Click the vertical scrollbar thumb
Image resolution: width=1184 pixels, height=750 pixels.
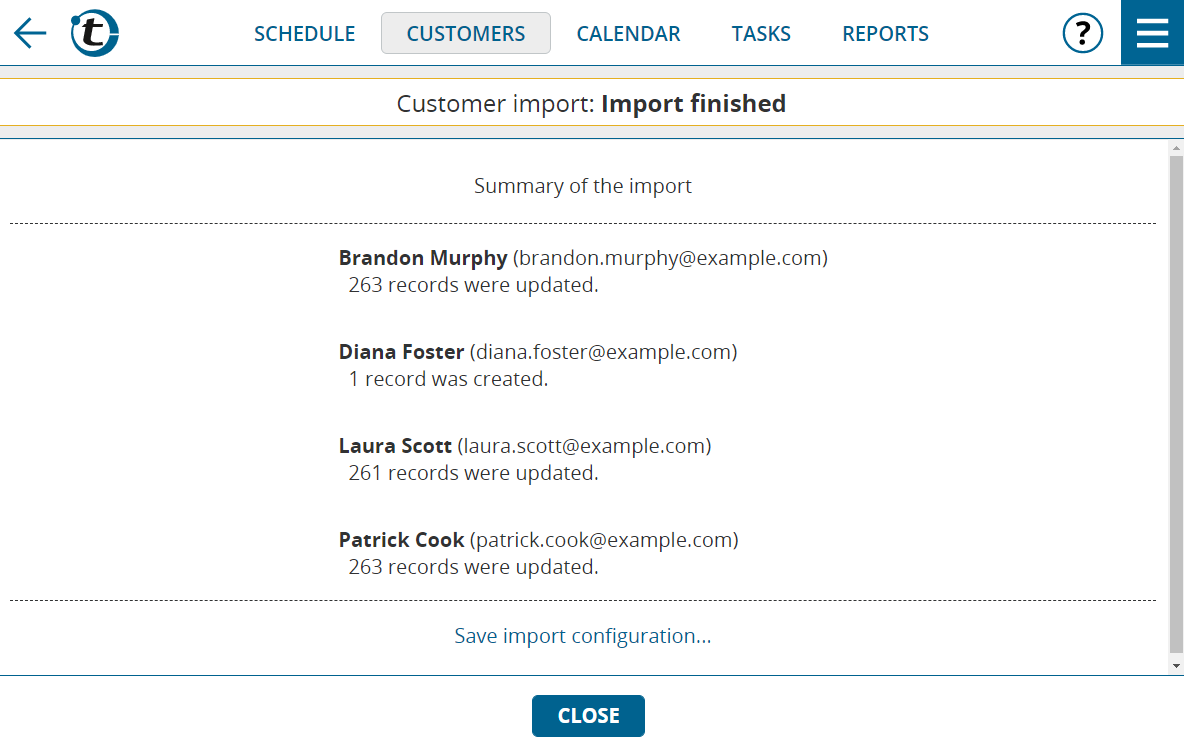point(1176,403)
